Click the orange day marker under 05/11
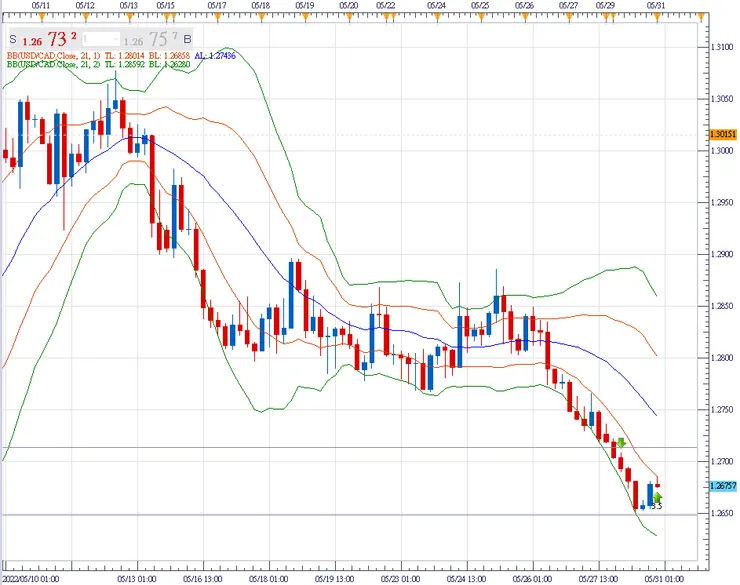740x585 pixels. (42, 17)
